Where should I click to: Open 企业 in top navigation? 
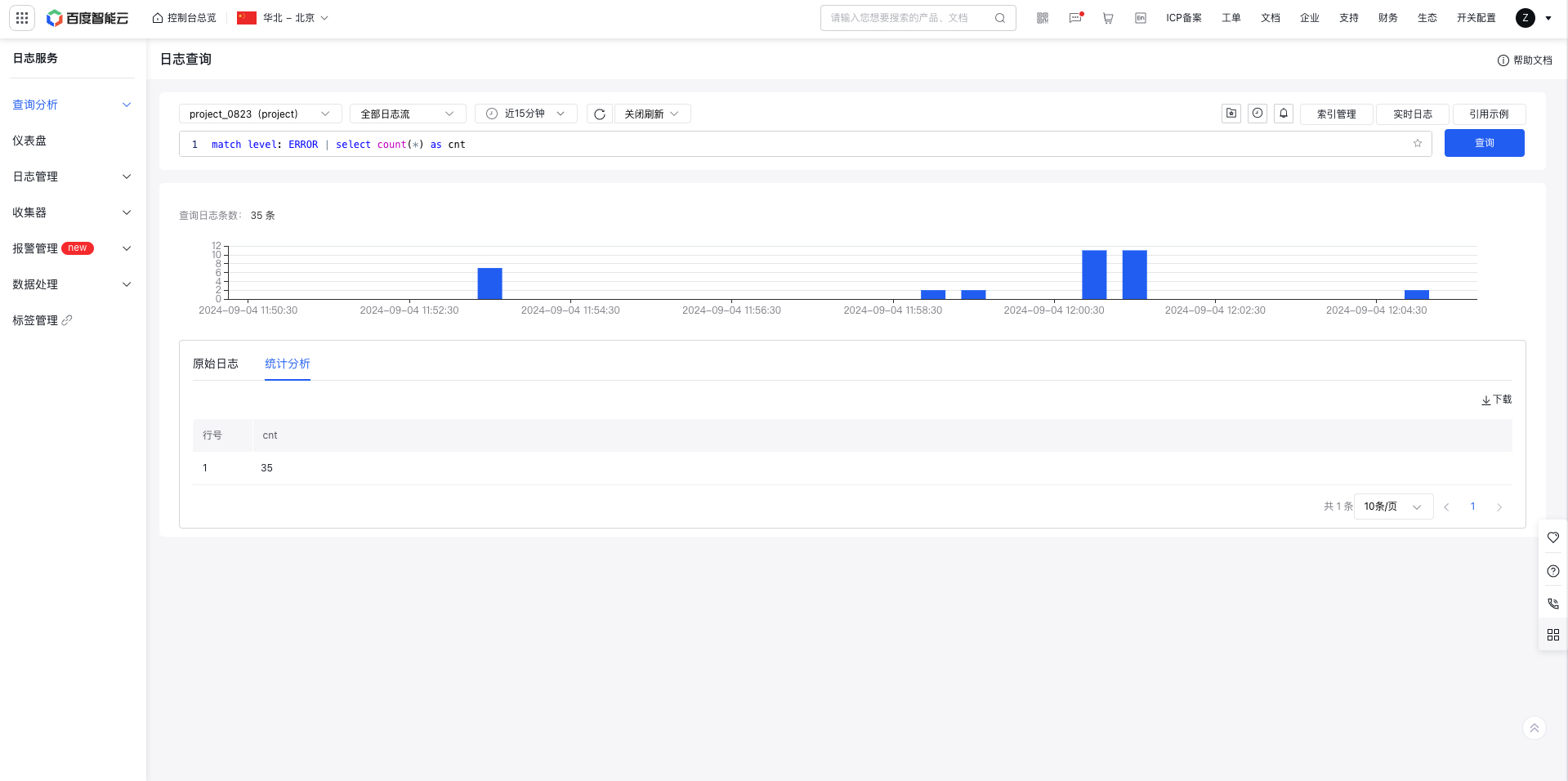point(1310,18)
